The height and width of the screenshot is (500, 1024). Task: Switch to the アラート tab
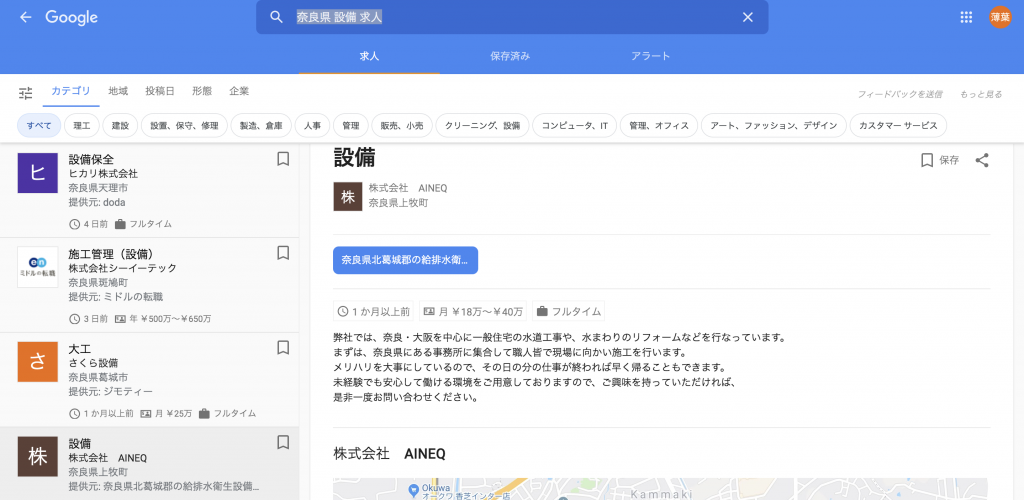650,56
